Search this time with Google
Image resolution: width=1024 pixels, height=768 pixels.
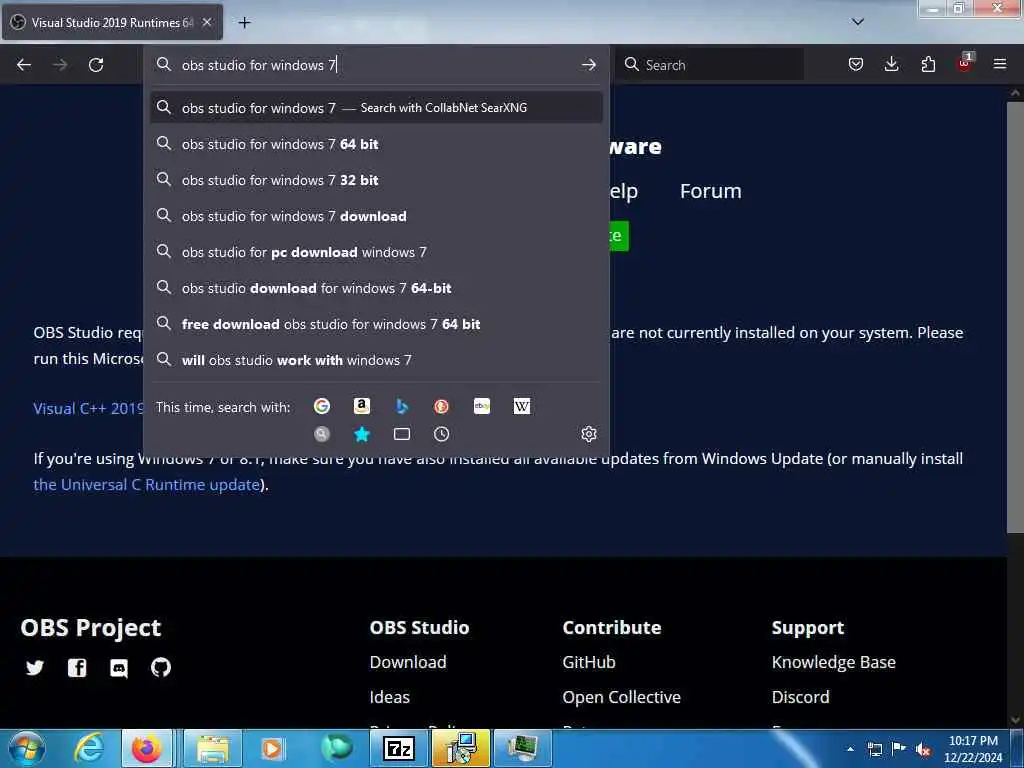[x=321, y=406]
